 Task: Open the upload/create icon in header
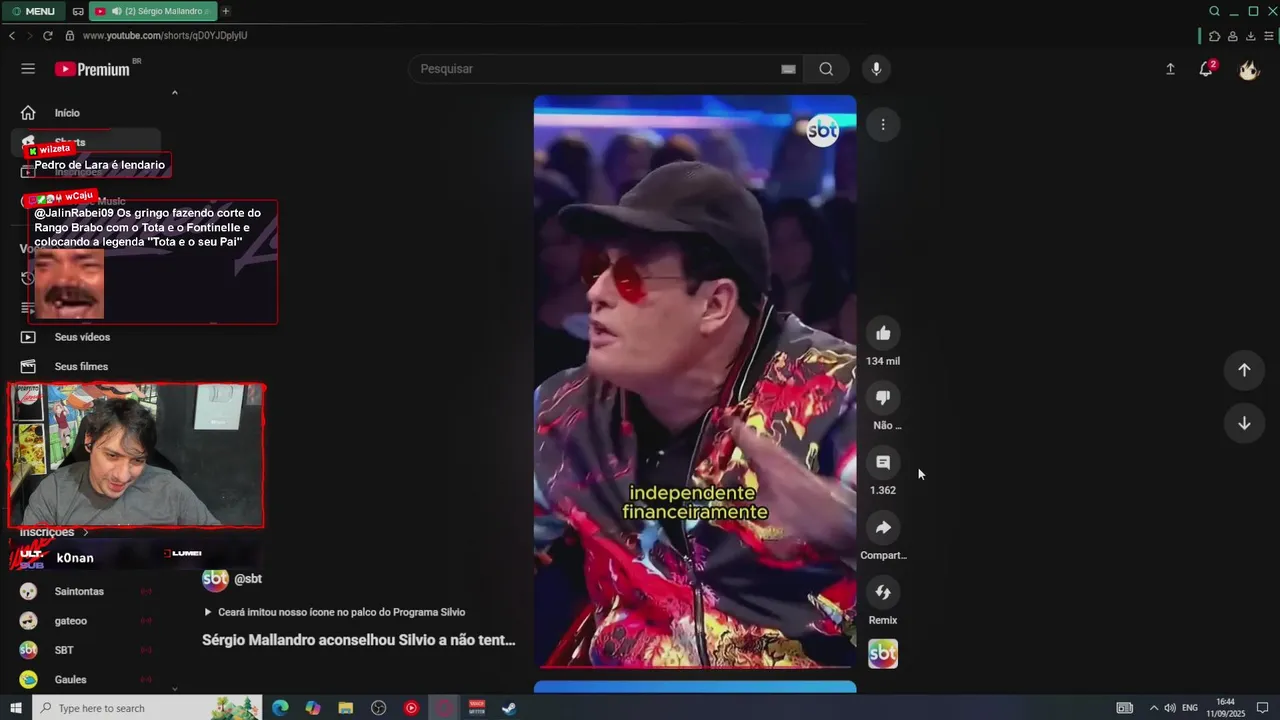[1170, 69]
